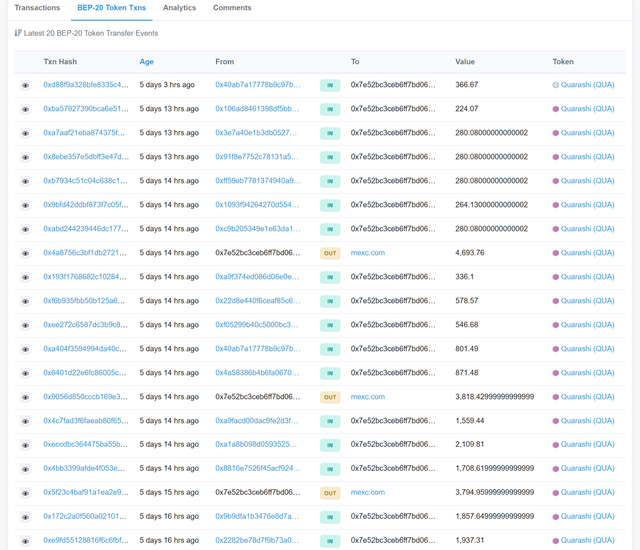Click the sort icon beside Latest 20 BEP-20 events
The image size is (640, 550).
point(18,33)
